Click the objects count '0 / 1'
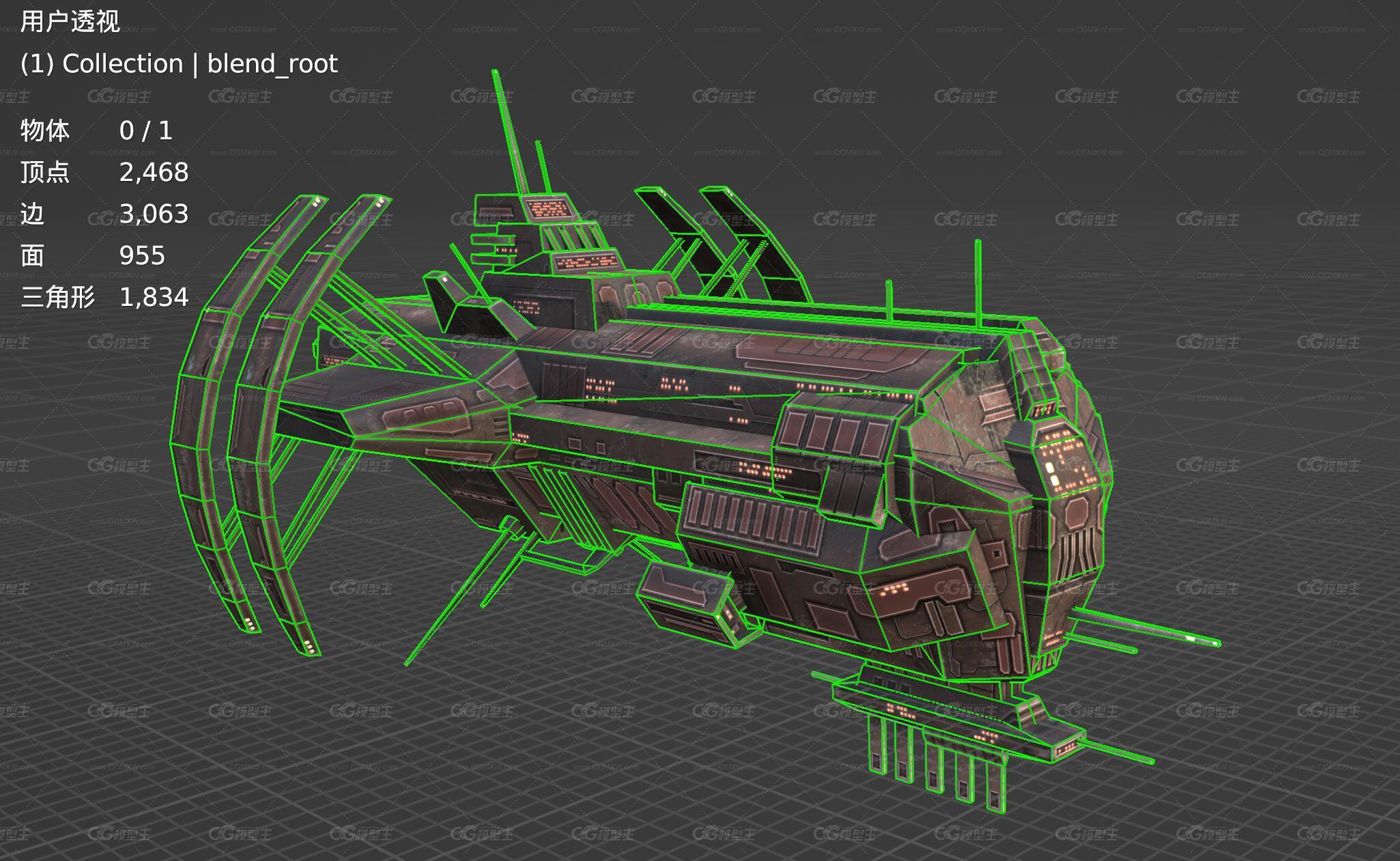 click(x=146, y=130)
